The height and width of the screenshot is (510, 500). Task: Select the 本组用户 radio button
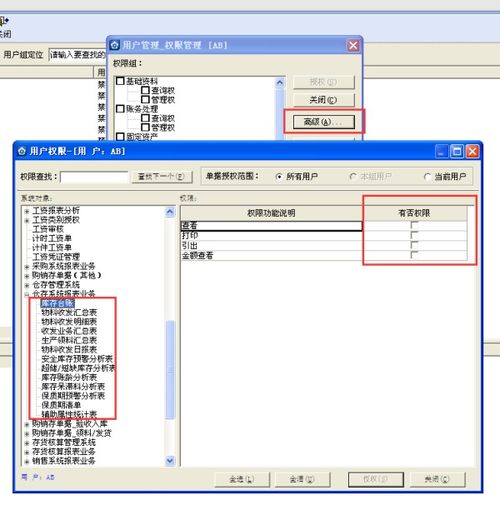tap(353, 176)
